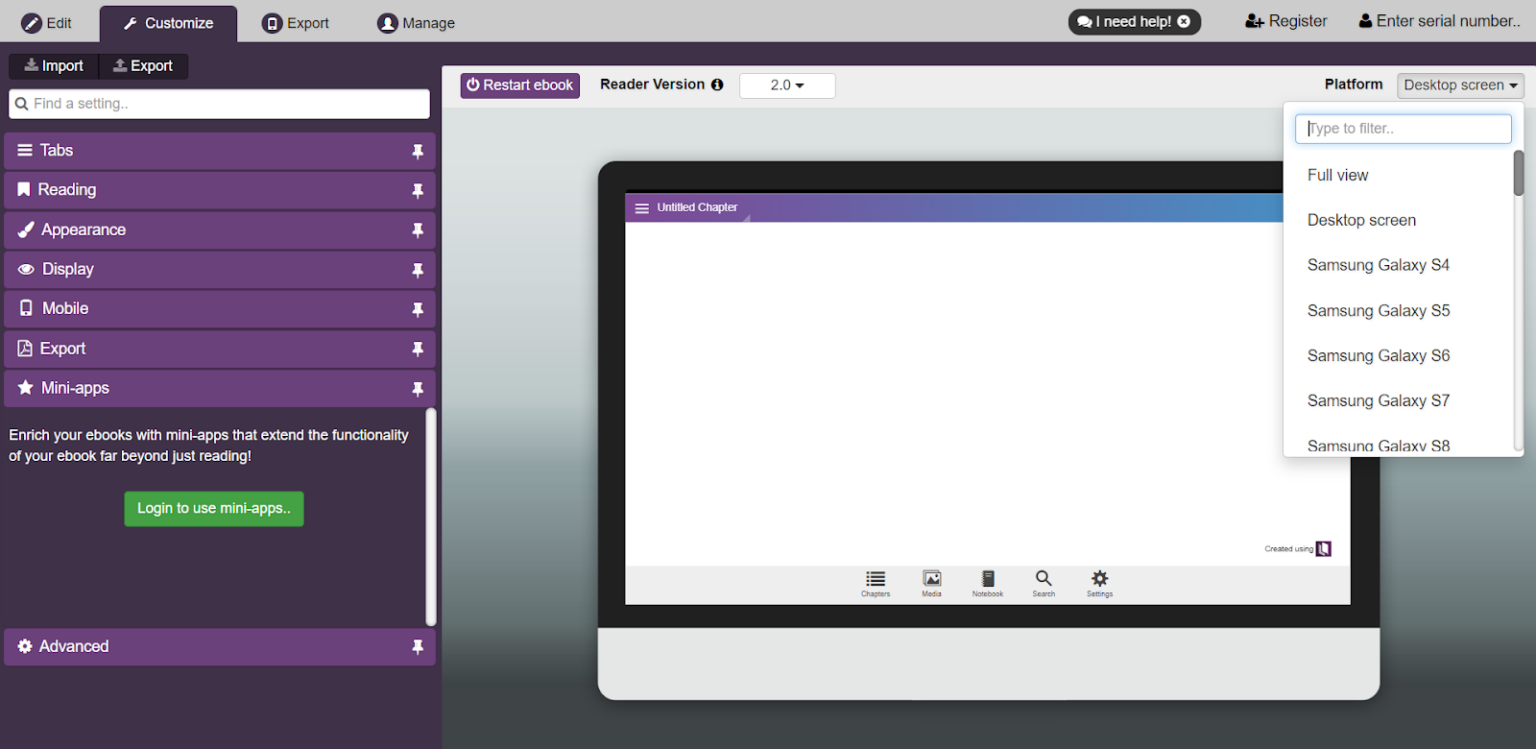Select 'Samsung Galaxy S6' from the platform list
The image size is (1536, 749).
click(x=1378, y=355)
